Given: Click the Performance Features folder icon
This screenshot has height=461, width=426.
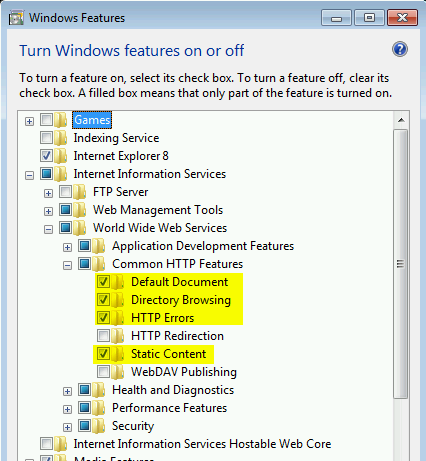Looking at the screenshot, I should pos(99,408).
